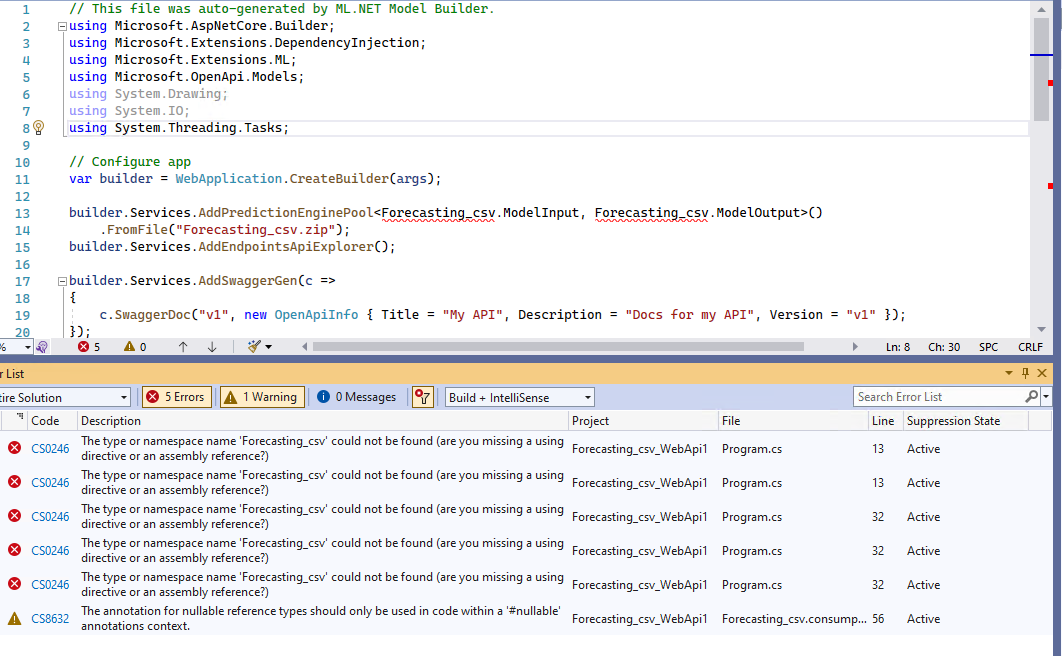The height and width of the screenshot is (656, 1062).
Task: Sort by the Line column header
Action: (x=883, y=420)
